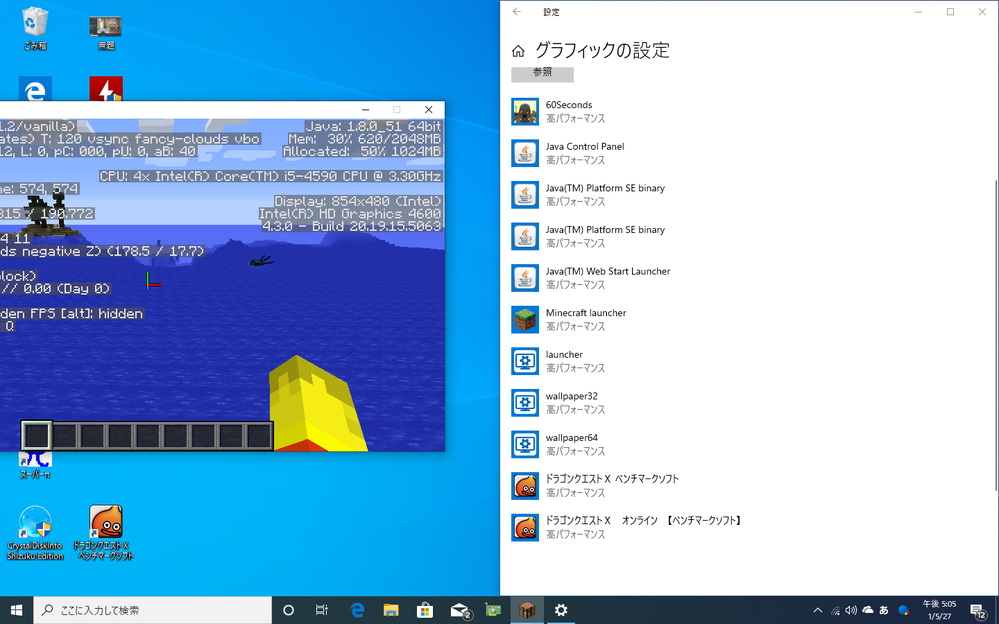Screen dimensions: 999x624
Task: Switch to Settings via taskbar gear
Action: click(561, 610)
